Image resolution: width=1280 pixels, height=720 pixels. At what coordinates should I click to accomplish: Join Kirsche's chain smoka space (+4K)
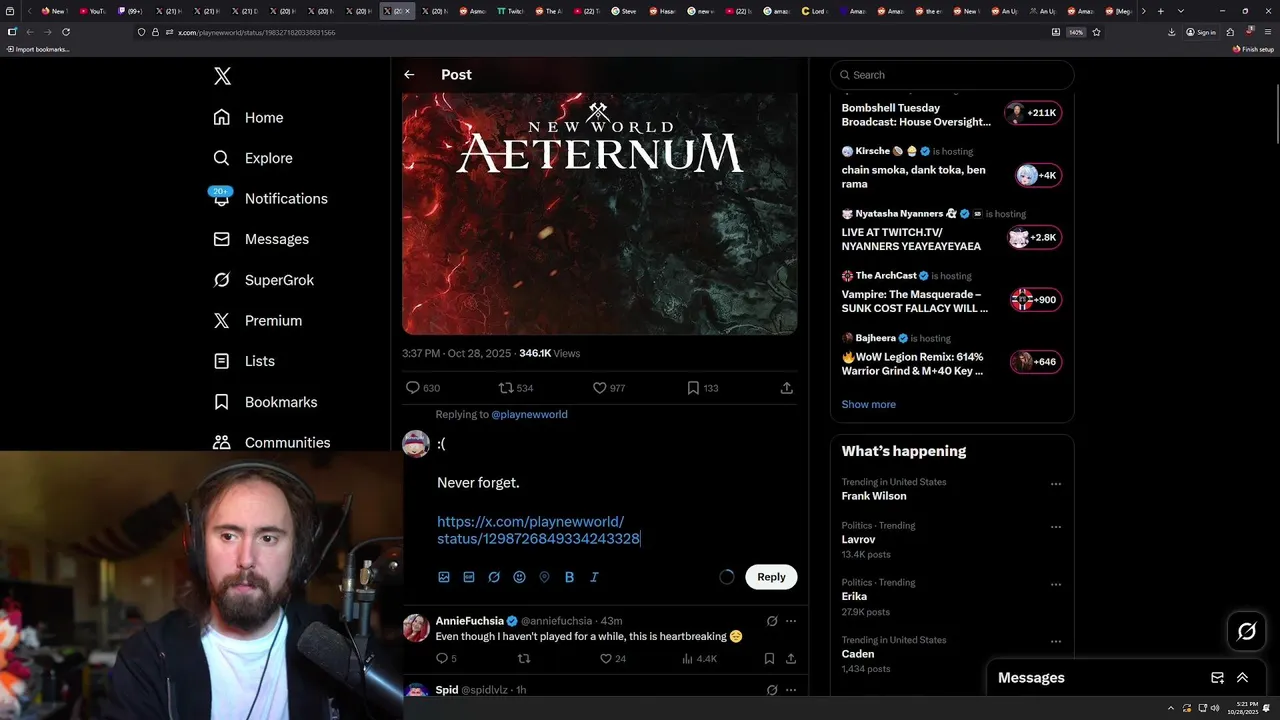click(1037, 175)
